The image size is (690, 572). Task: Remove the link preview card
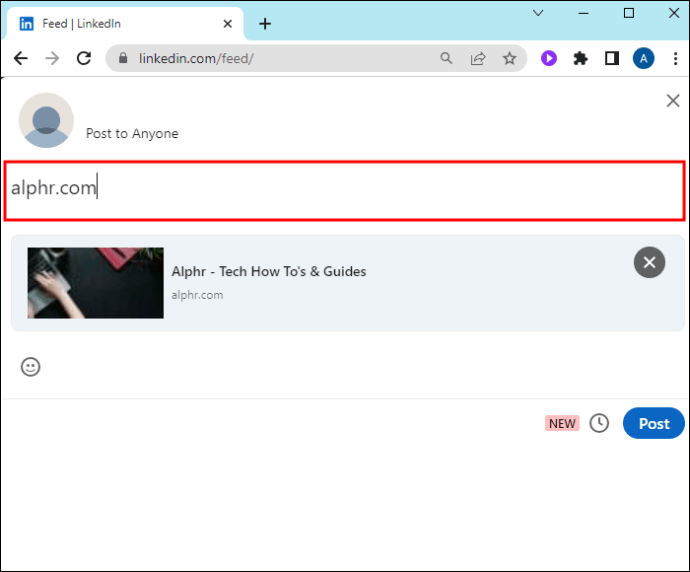click(649, 263)
